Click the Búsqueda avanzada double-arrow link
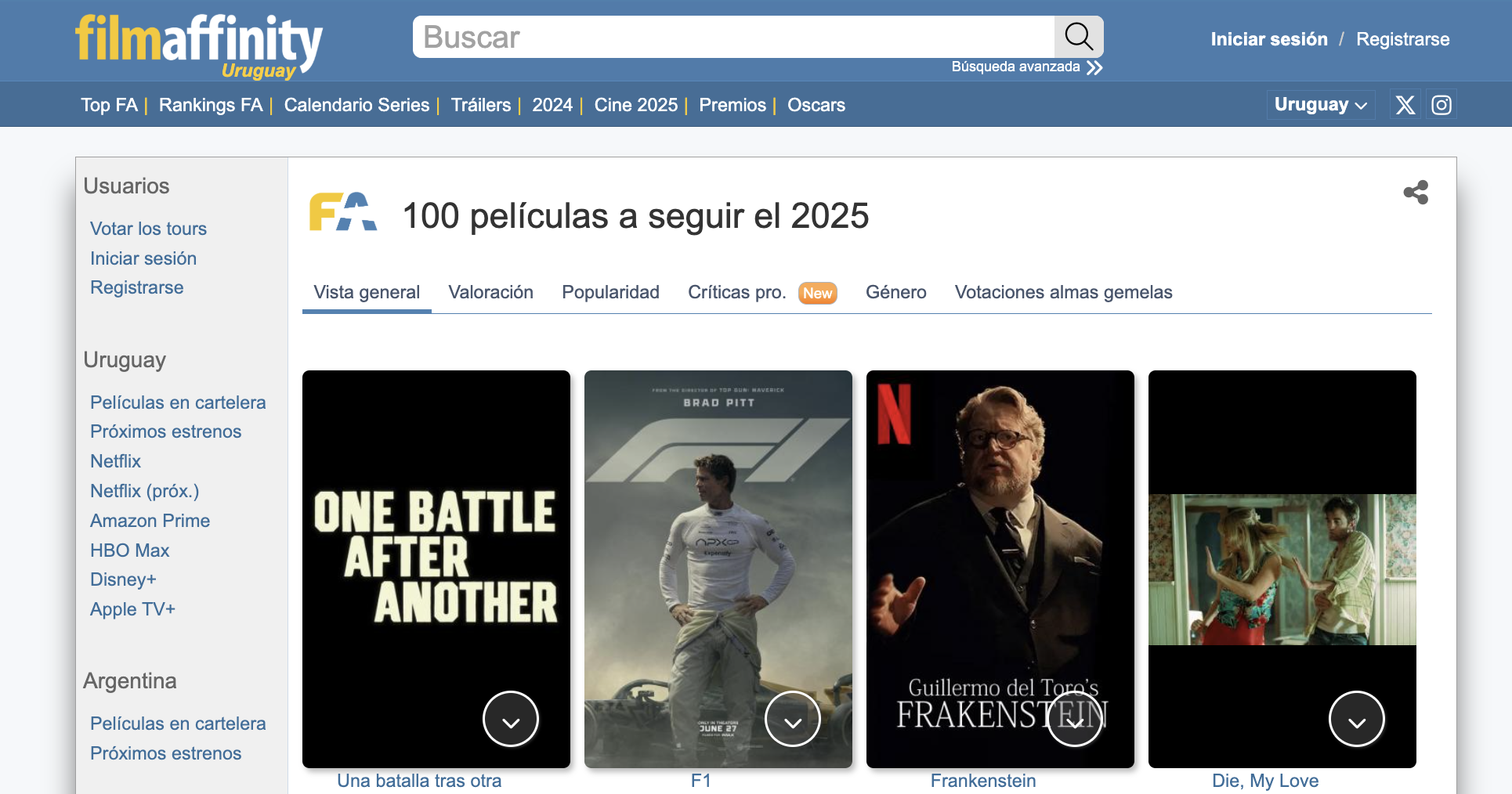 tap(1026, 67)
